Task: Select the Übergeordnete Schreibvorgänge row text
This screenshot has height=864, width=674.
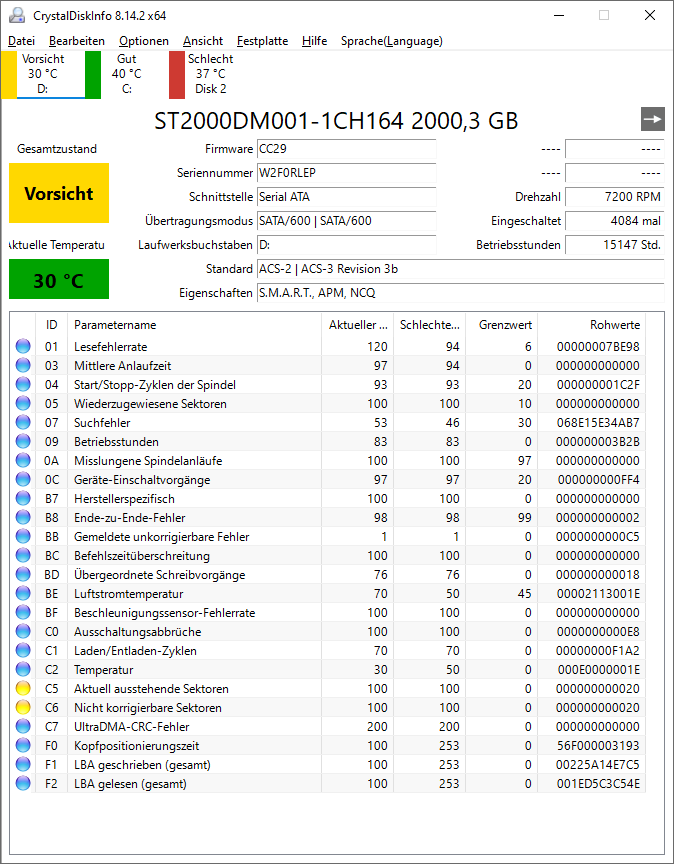Action: [159, 575]
